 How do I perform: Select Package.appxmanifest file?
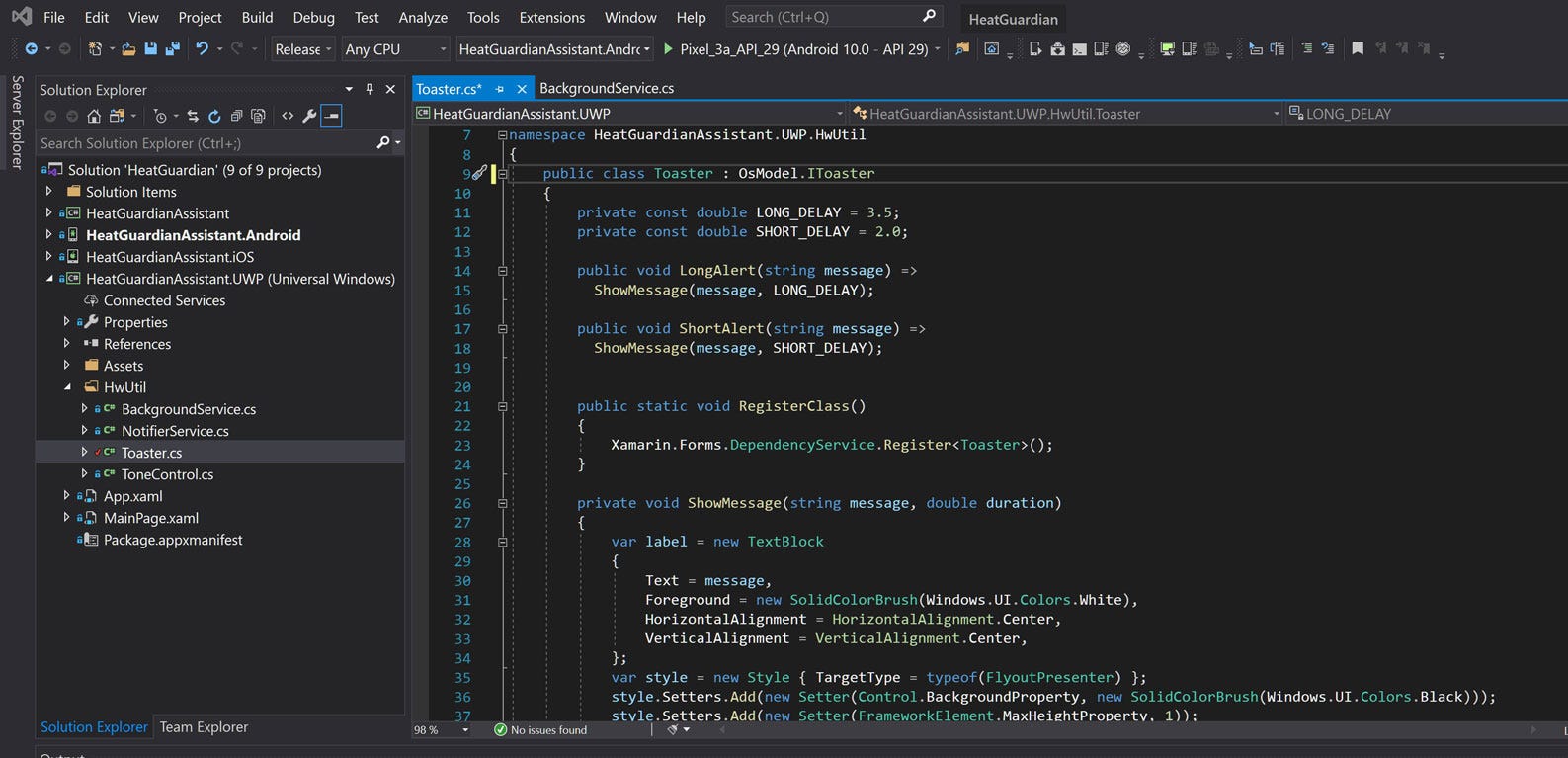(x=173, y=540)
